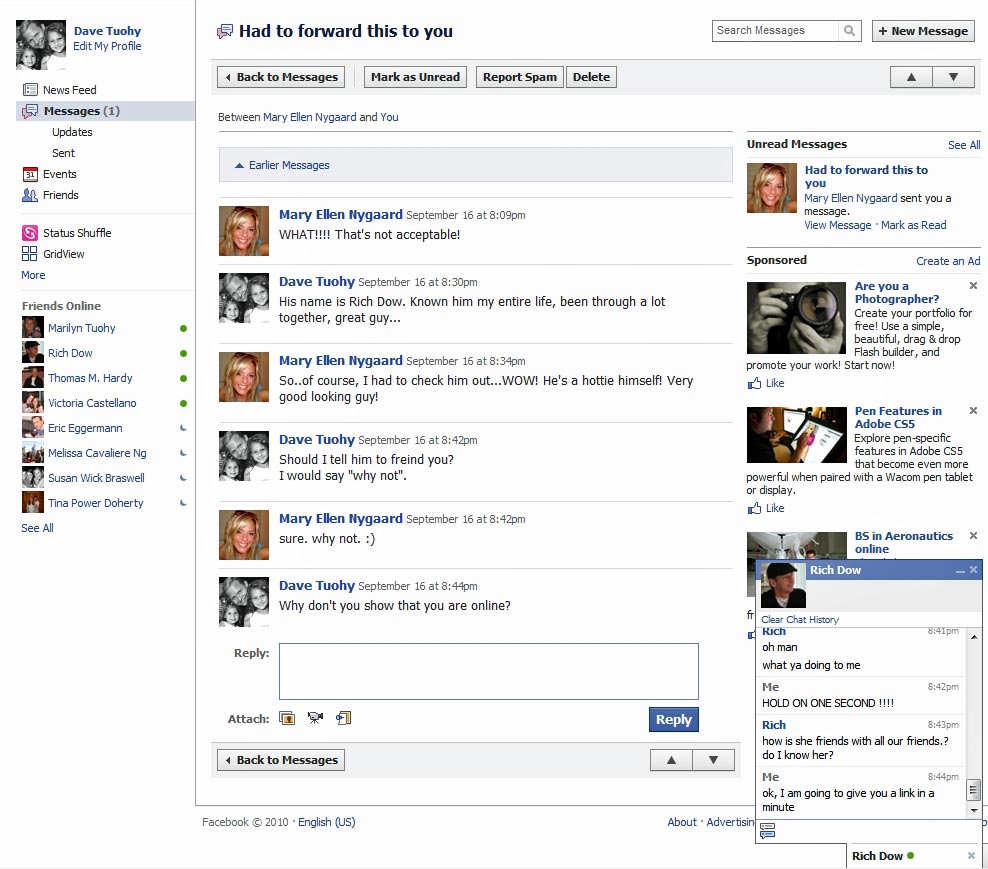This screenshot has width=988, height=869.
Task: Click in the Search Messages field
Action: pos(775,30)
